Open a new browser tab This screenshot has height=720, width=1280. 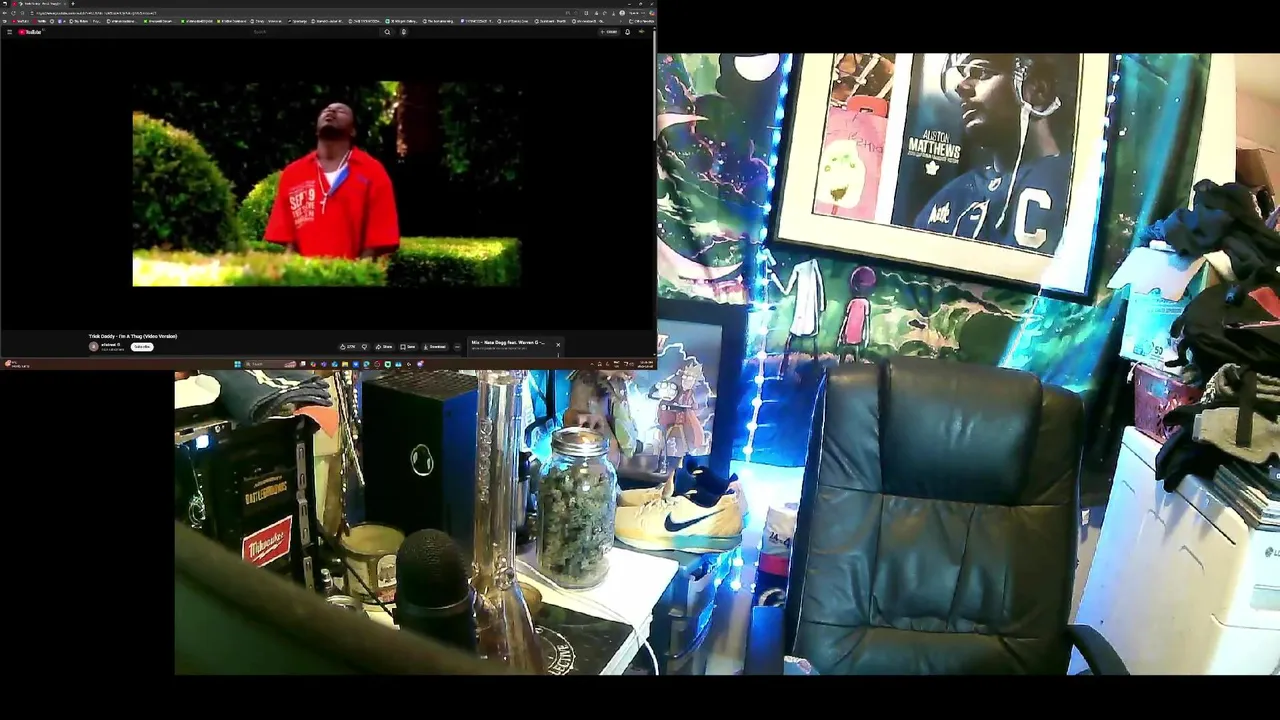[x=73, y=4]
